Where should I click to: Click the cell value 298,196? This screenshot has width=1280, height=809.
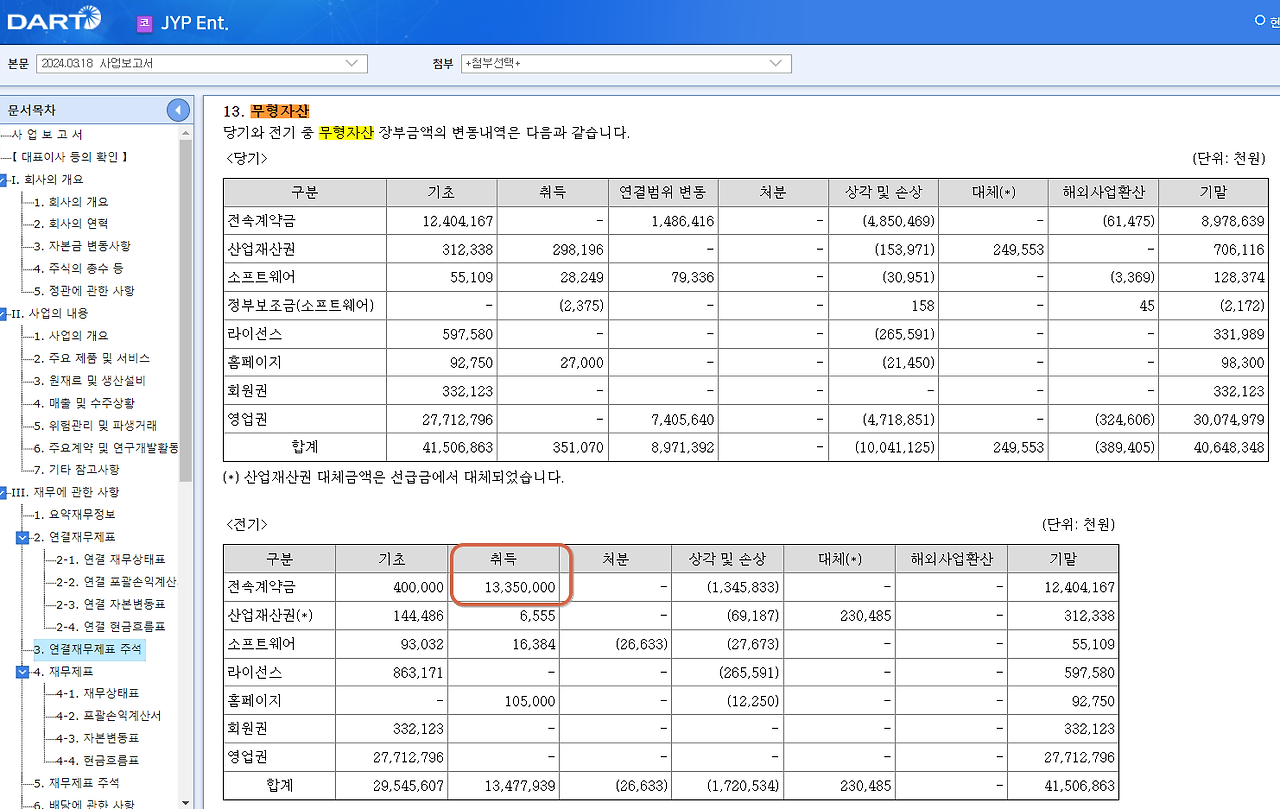click(578, 249)
